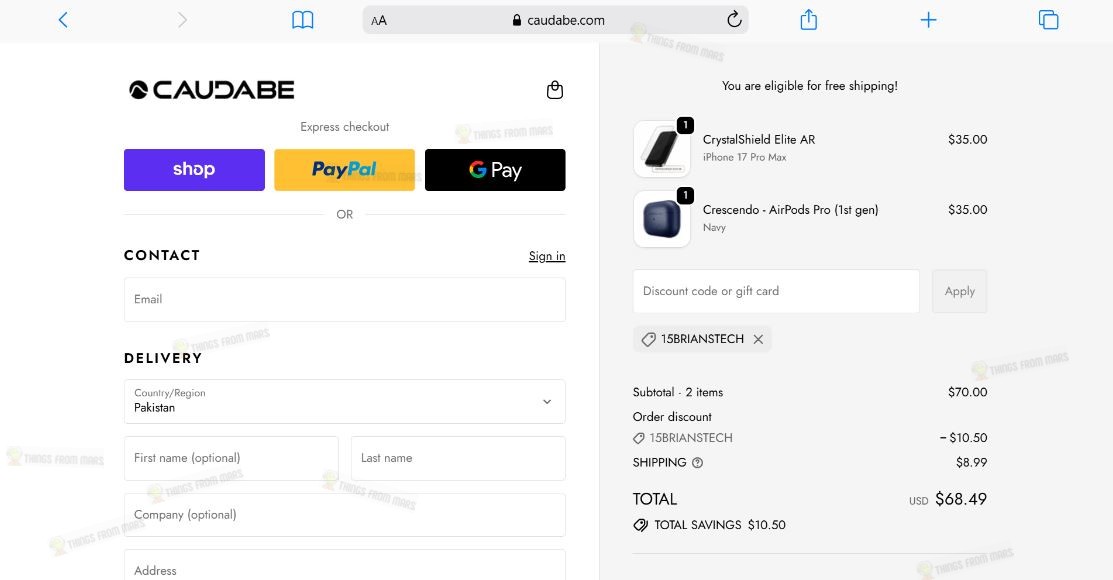The image size is (1113, 580).
Task: Click the 'Express checkout' label
Action: pyautogui.click(x=345, y=127)
